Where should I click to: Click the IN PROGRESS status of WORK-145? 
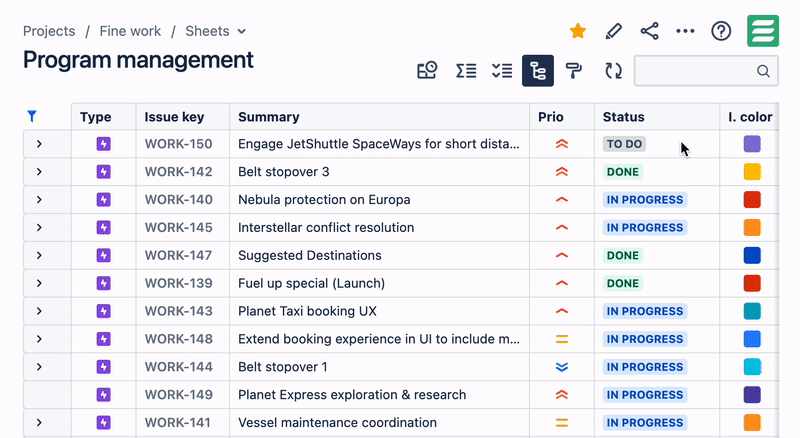(644, 228)
